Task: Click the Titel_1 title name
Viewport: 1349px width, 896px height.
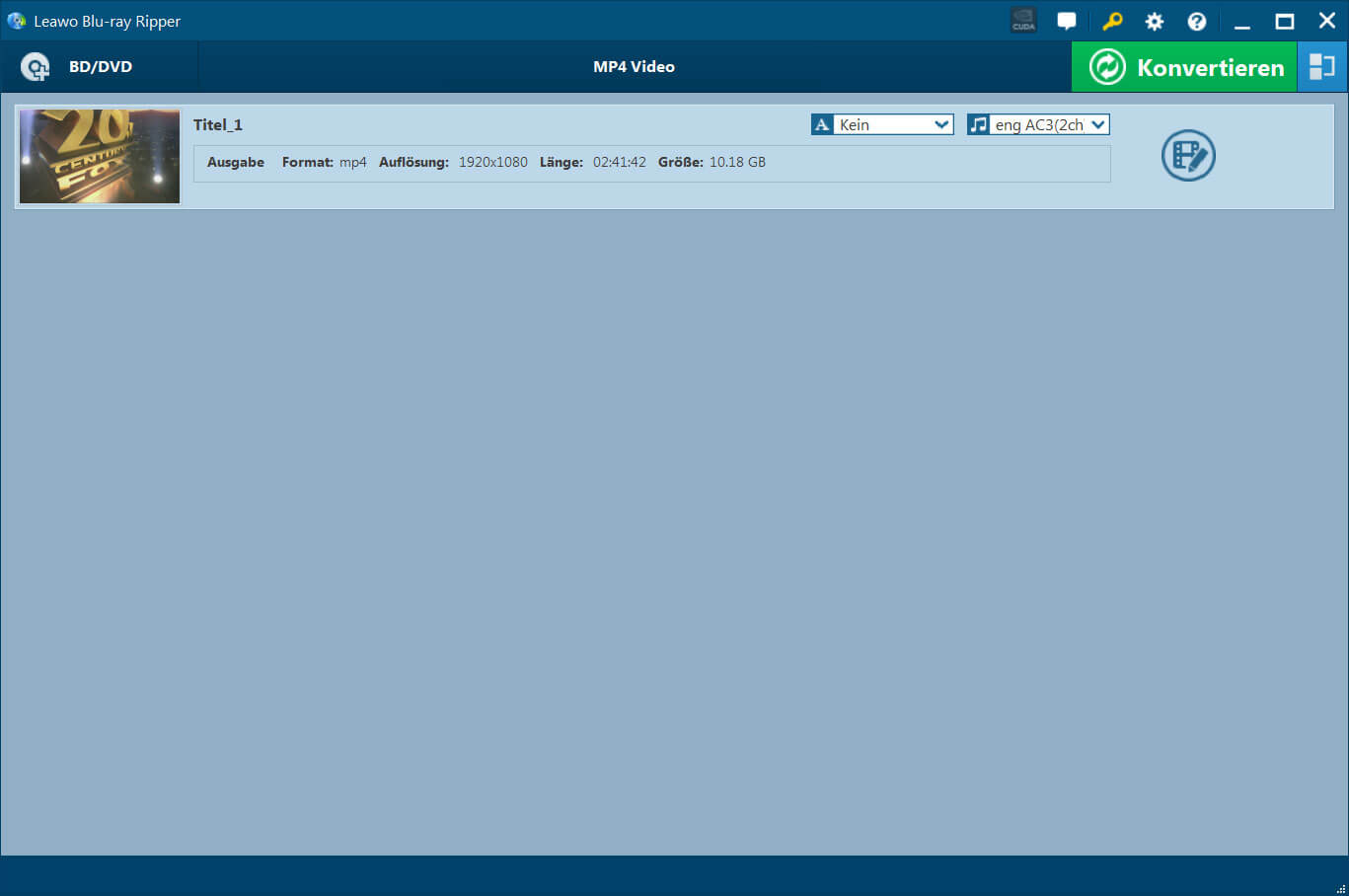Action: pos(218,124)
